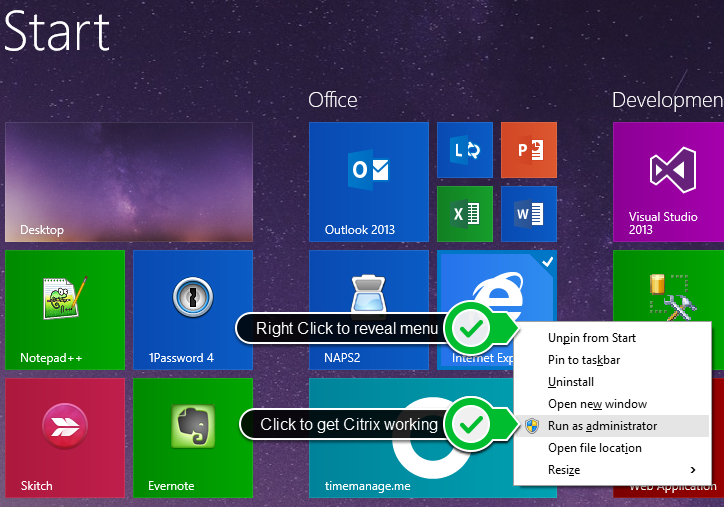Open the Notepad++ tile
The image size is (724, 507).
(x=65, y=309)
